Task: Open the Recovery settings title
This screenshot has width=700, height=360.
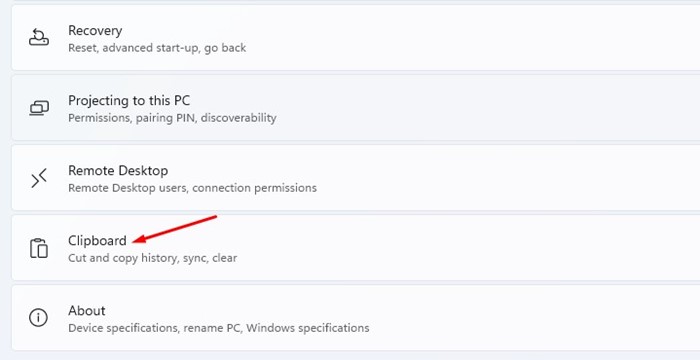Action: pos(95,31)
